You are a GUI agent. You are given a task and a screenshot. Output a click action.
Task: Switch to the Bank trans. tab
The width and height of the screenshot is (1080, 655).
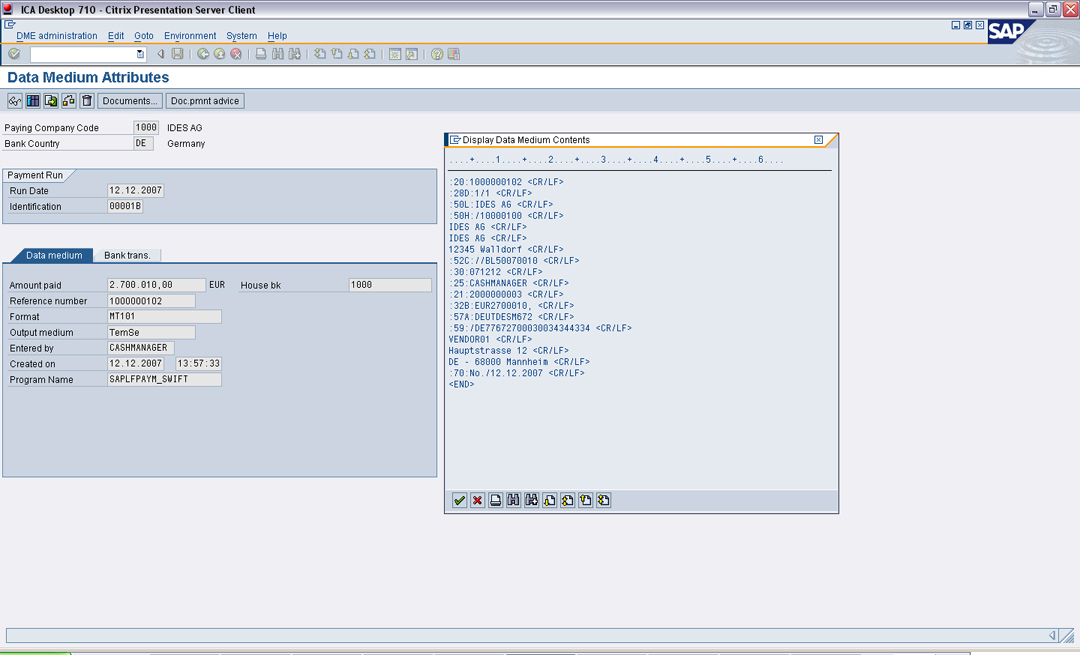click(127, 255)
